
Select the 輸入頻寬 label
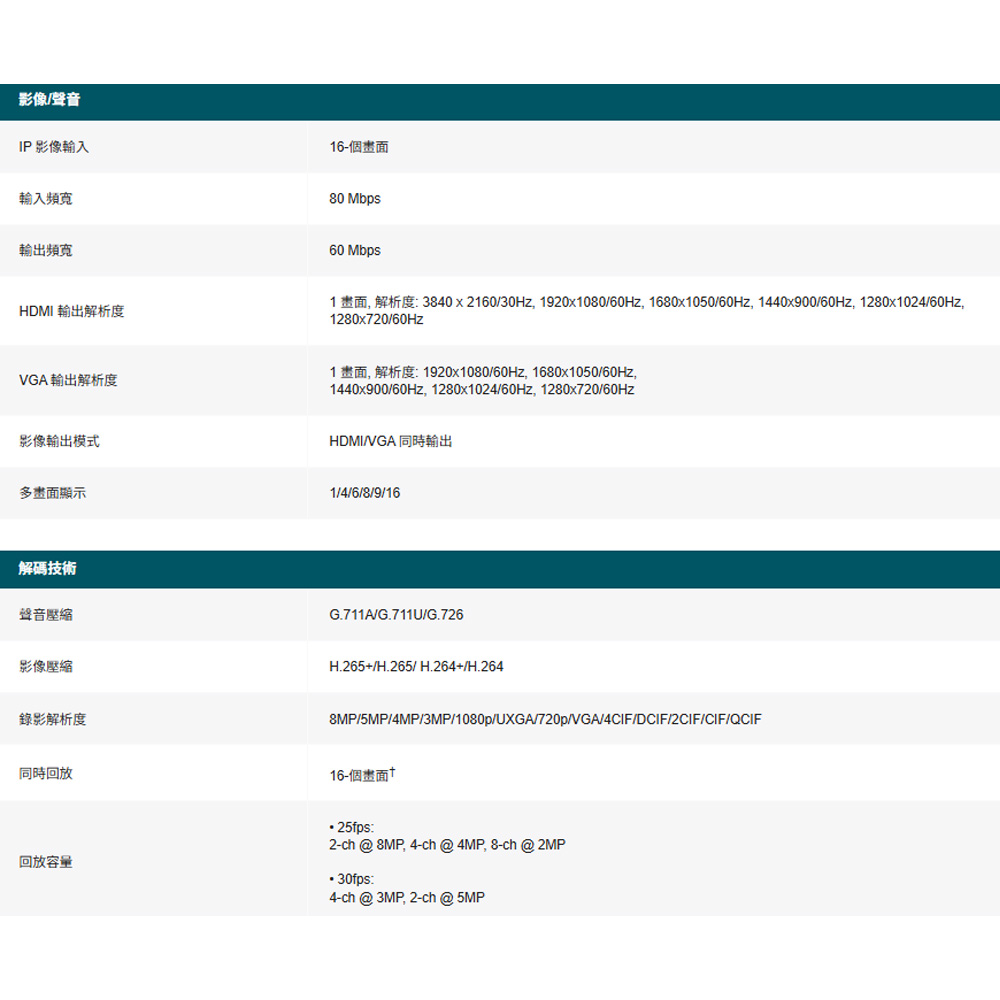point(46,199)
